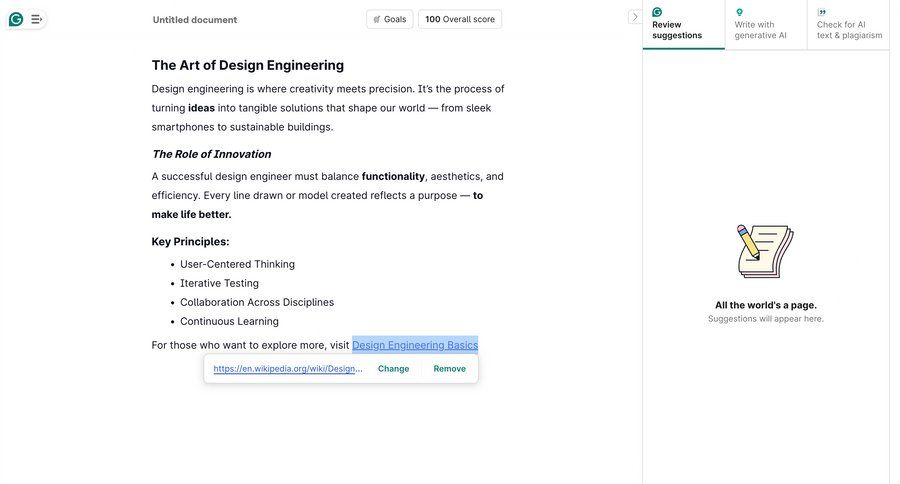The height and width of the screenshot is (484, 900).
Task: Click the bold word ideas
Action: [201, 108]
